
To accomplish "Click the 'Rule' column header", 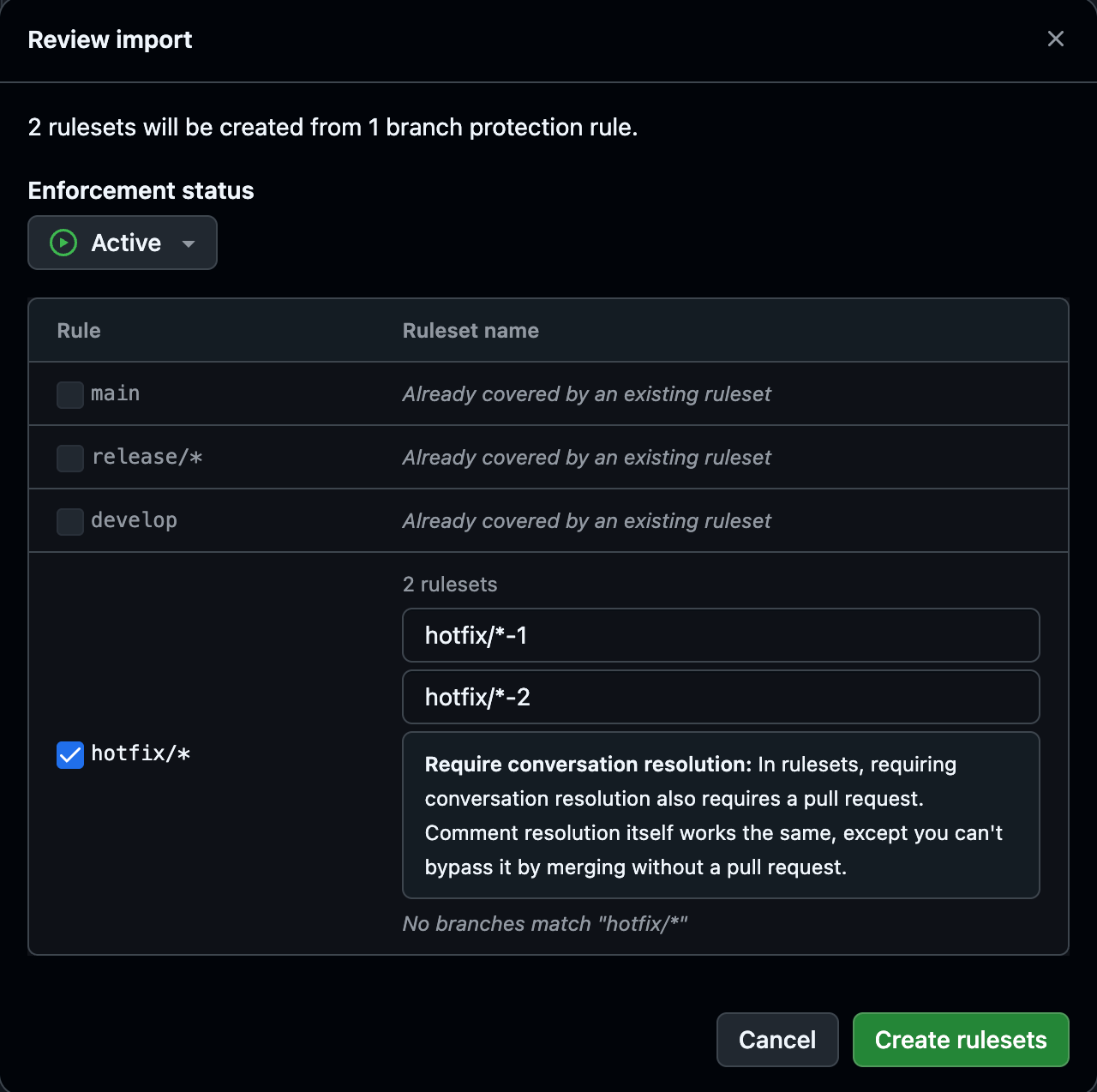I will 78,331.
